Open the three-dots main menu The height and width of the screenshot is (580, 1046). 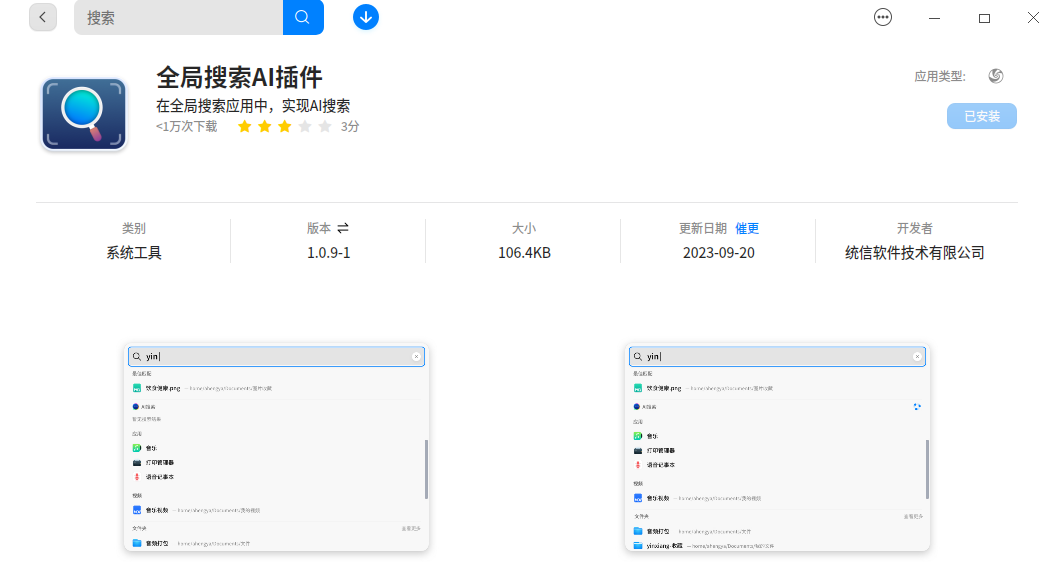(883, 17)
